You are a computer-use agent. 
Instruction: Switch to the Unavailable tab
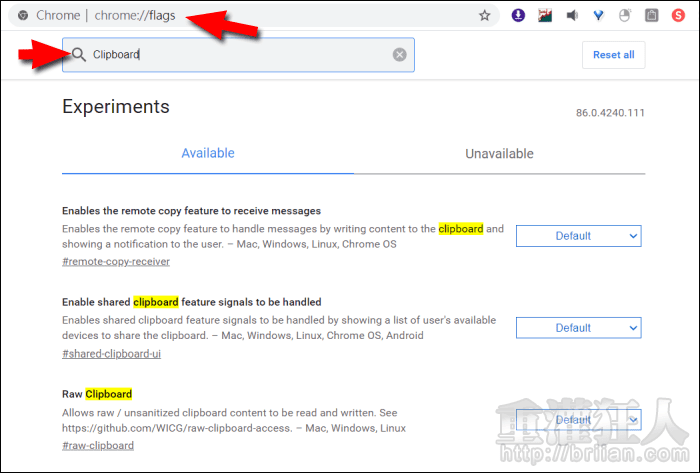pyautogui.click(x=499, y=154)
